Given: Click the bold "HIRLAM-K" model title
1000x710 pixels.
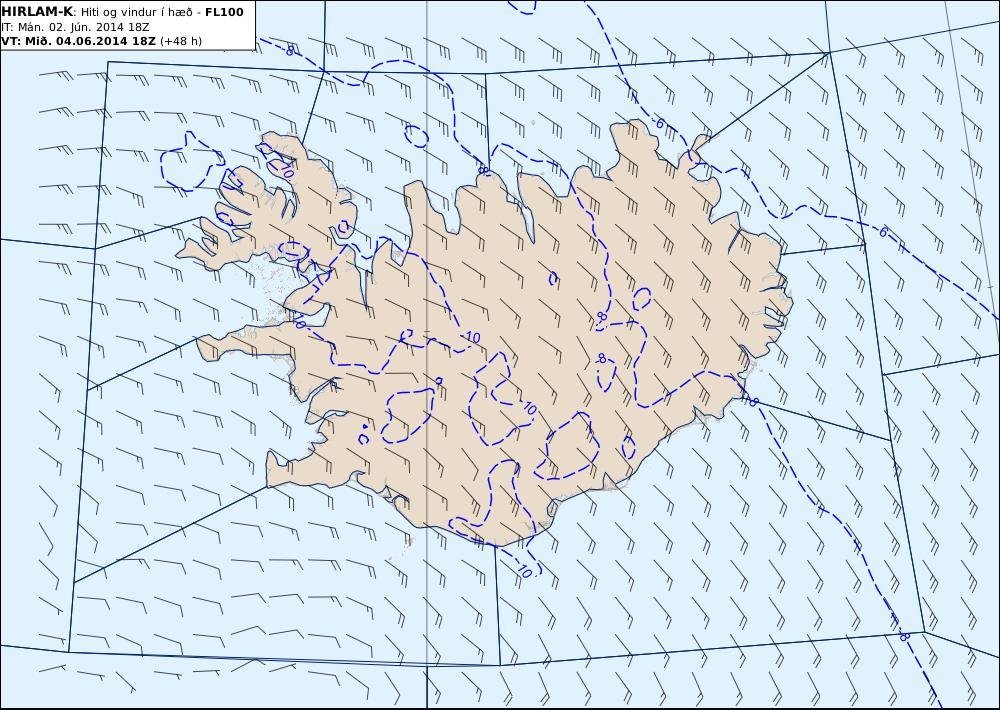Looking at the screenshot, I should tap(37, 12).
